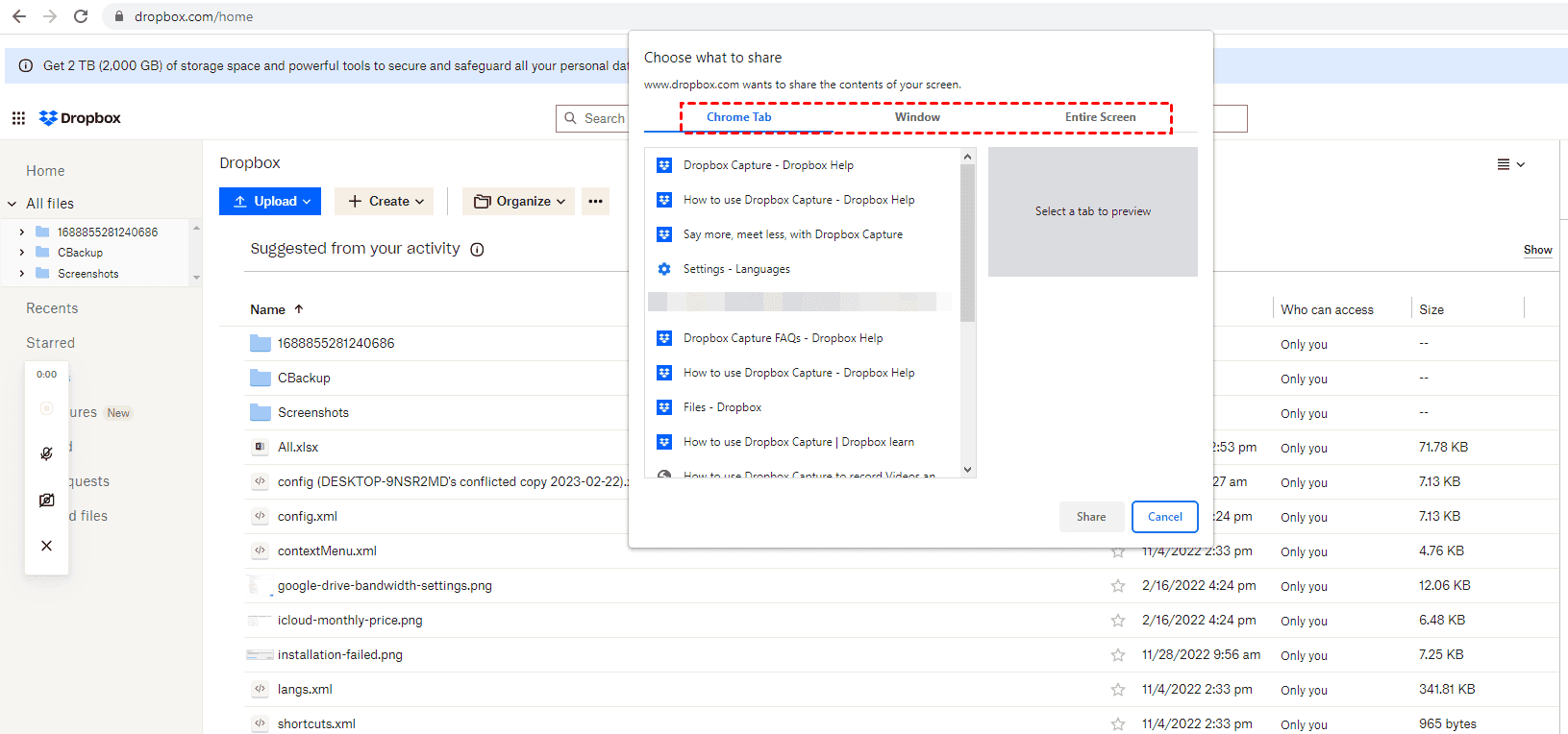Image resolution: width=1568 pixels, height=734 pixels.
Task: Open Recents in the sidebar
Action: pos(52,308)
